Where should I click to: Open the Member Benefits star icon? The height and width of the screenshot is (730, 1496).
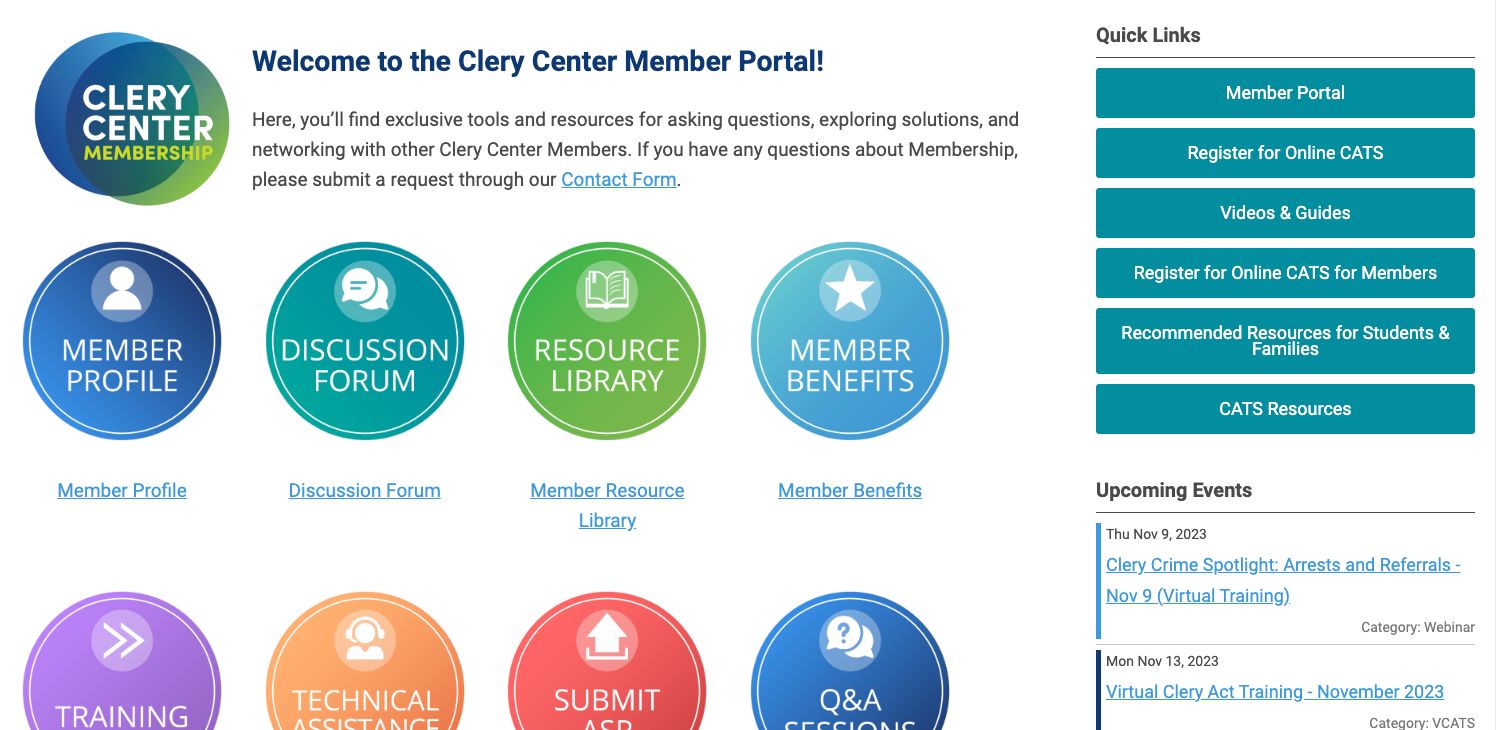point(850,341)
